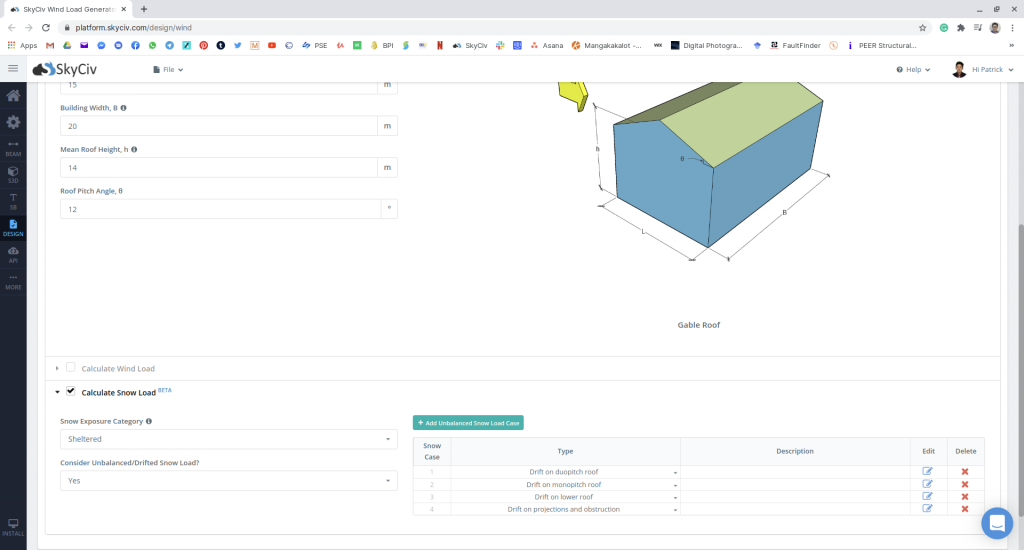Click the Roof Pitch Angle input field
This screenshot has width=1024, height=550.
220,209
